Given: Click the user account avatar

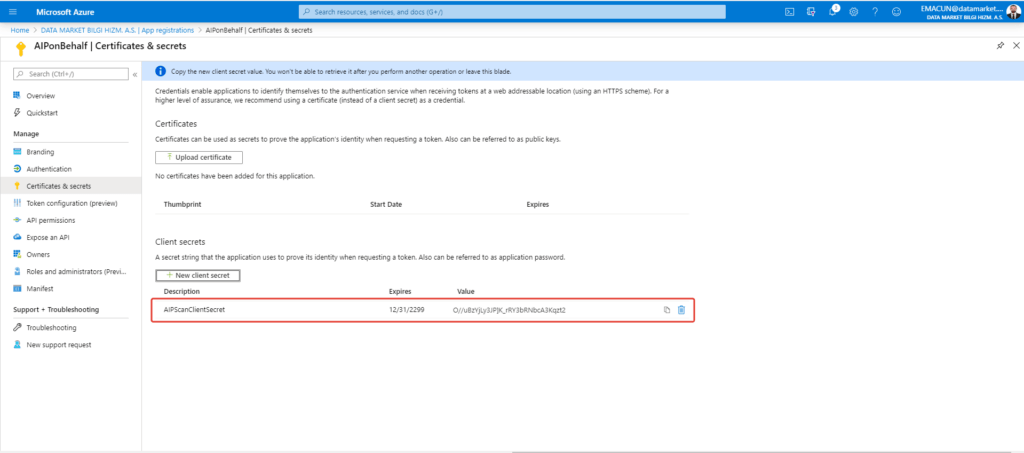Looking at the screenshot, I should (x=1012, y=12).
